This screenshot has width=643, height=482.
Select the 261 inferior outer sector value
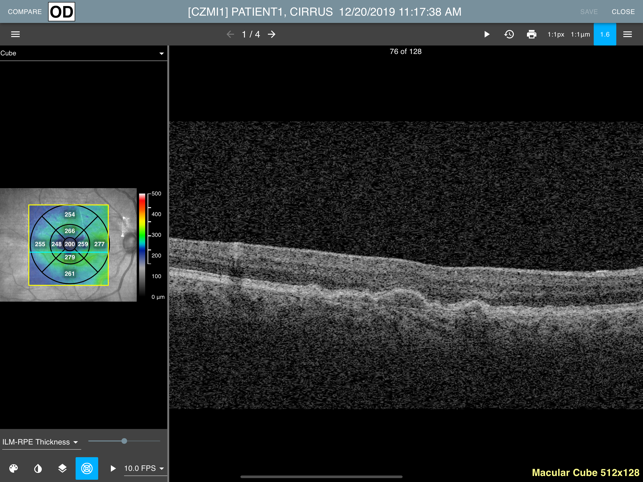point(70,274)
